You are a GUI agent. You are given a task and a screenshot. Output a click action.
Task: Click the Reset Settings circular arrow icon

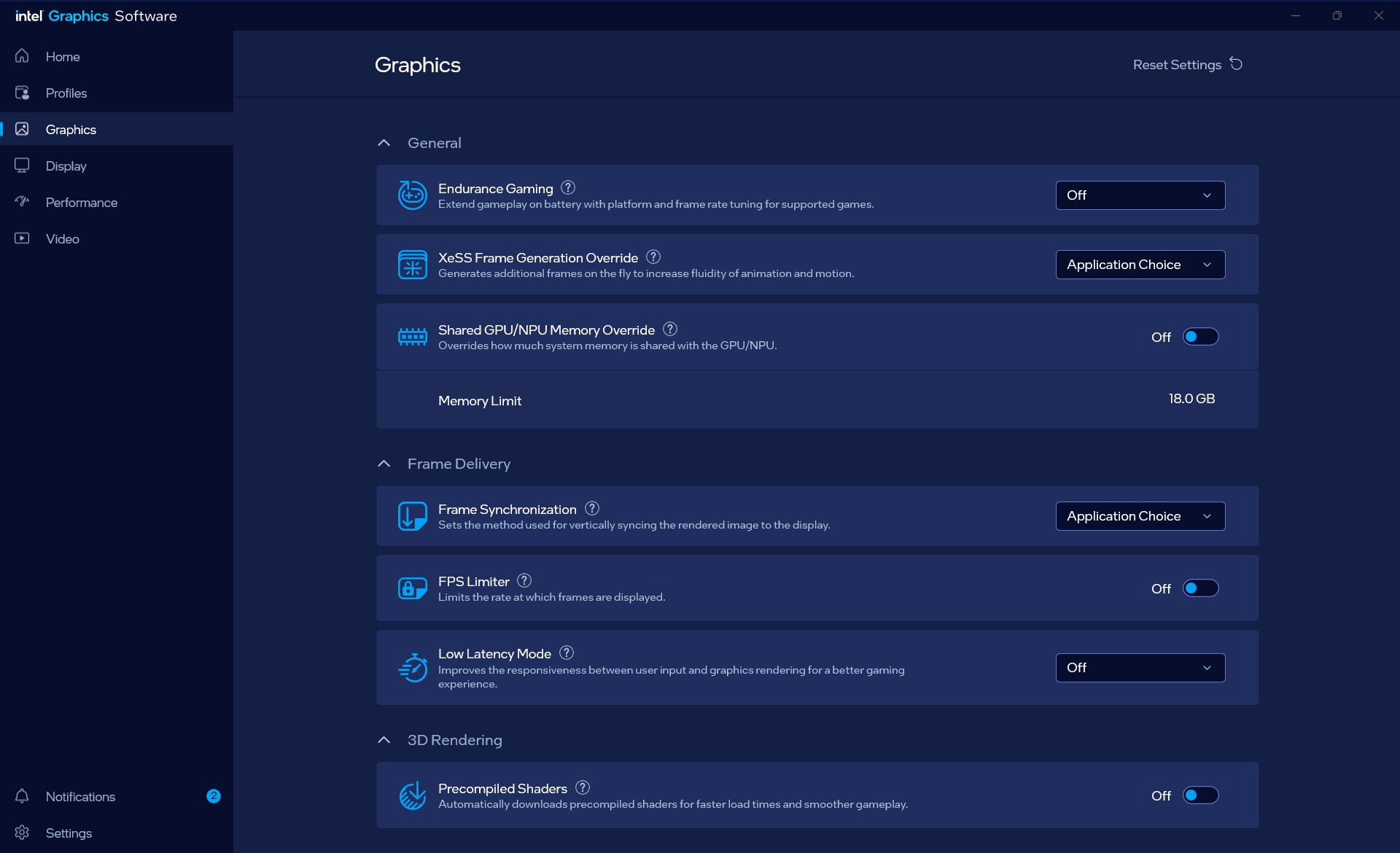click(x=1236, y=64)
